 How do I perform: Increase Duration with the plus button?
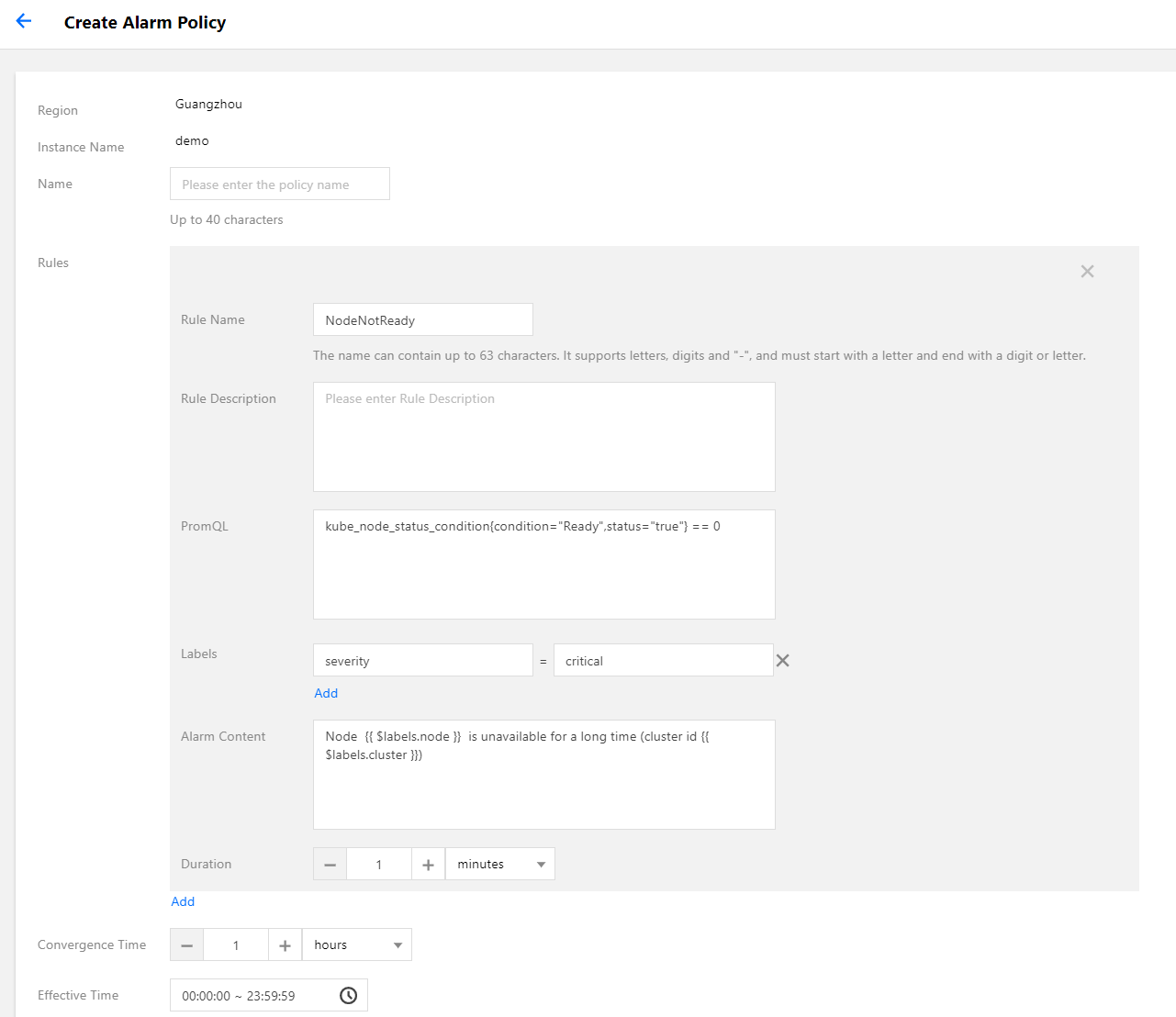pyautogui.click(x=428, y=865)
